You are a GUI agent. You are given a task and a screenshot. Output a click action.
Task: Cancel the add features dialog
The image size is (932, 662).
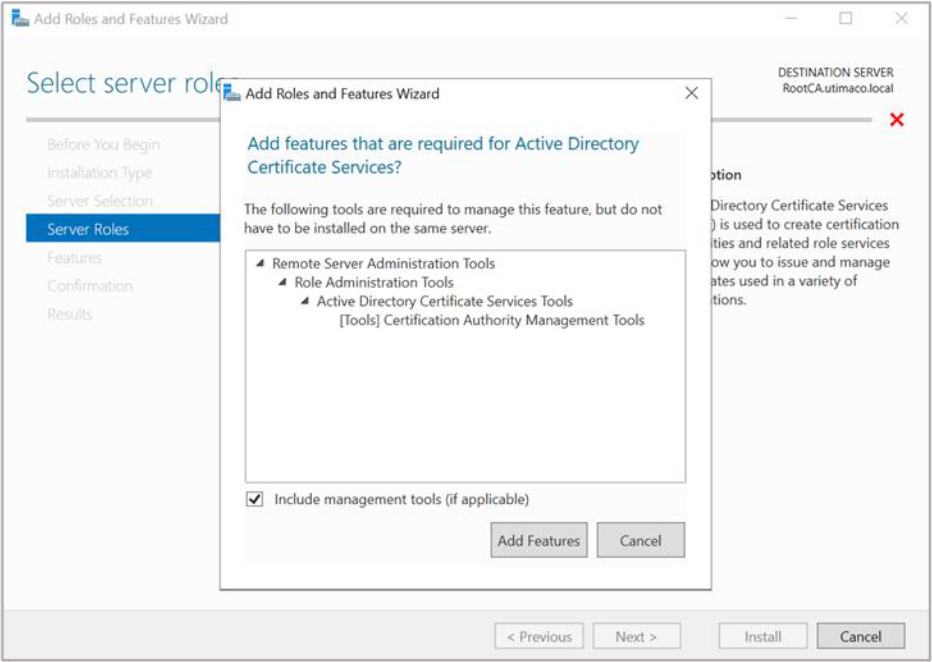(x=641, y=540)
